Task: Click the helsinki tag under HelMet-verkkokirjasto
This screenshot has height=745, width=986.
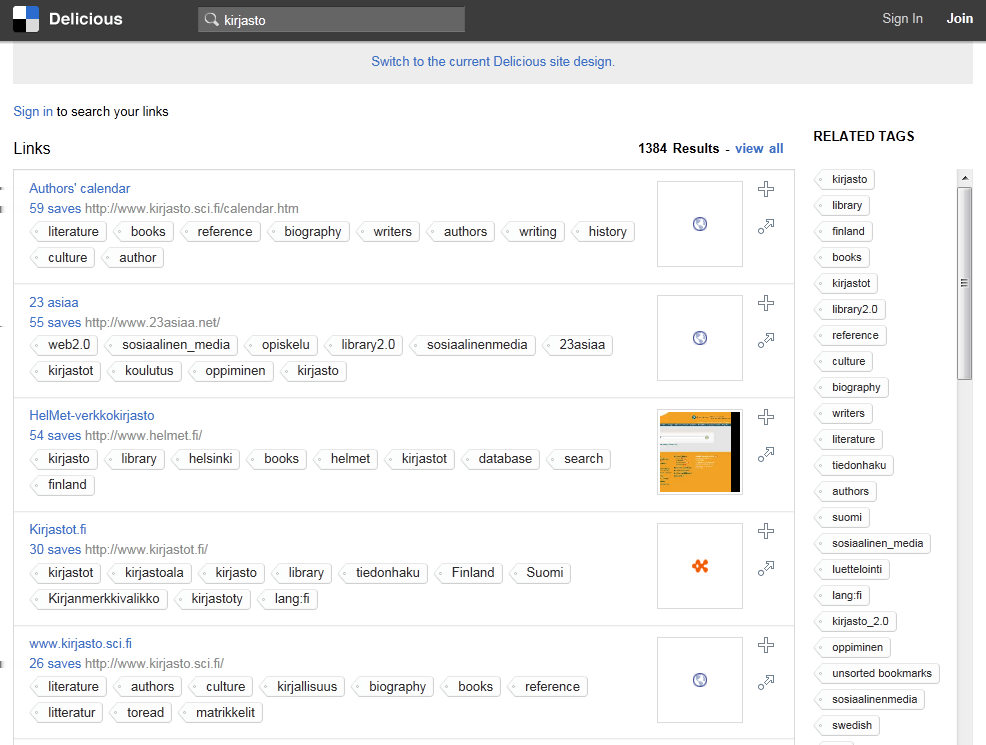Action: pyautogui.click(x=206, y=459)
